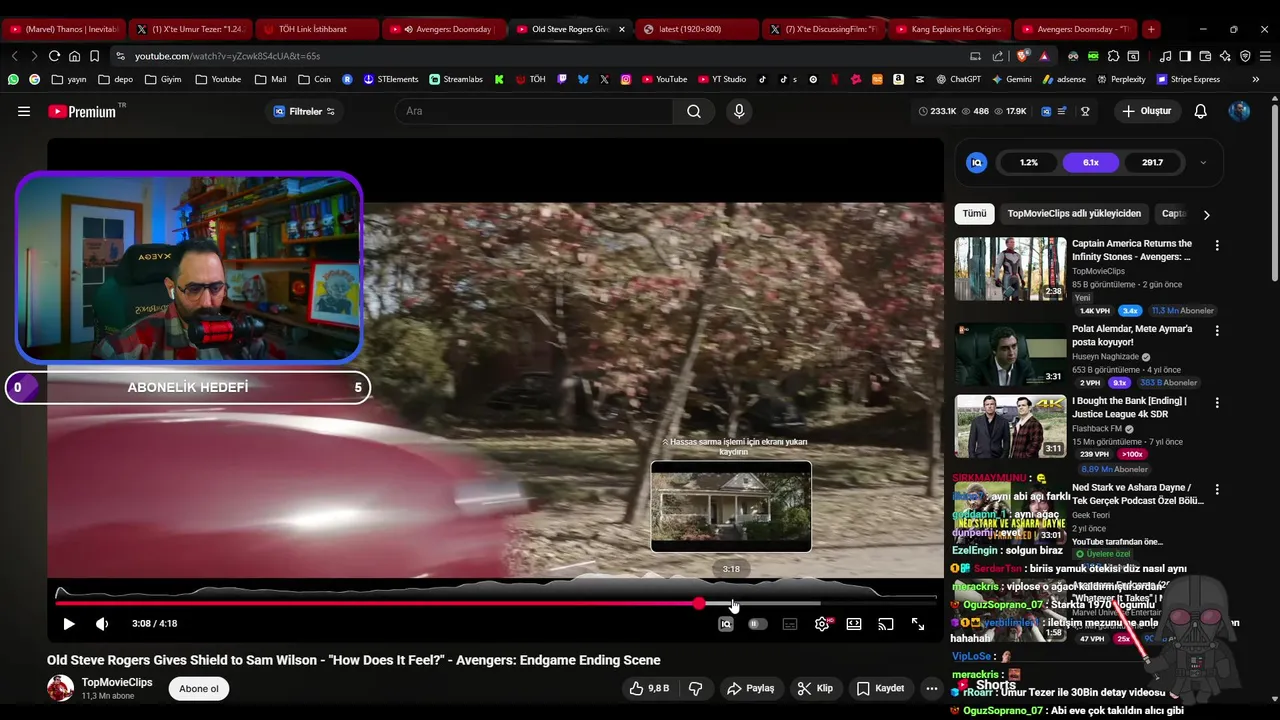Toggle the autoplay switch in the player

coord(758,624)
